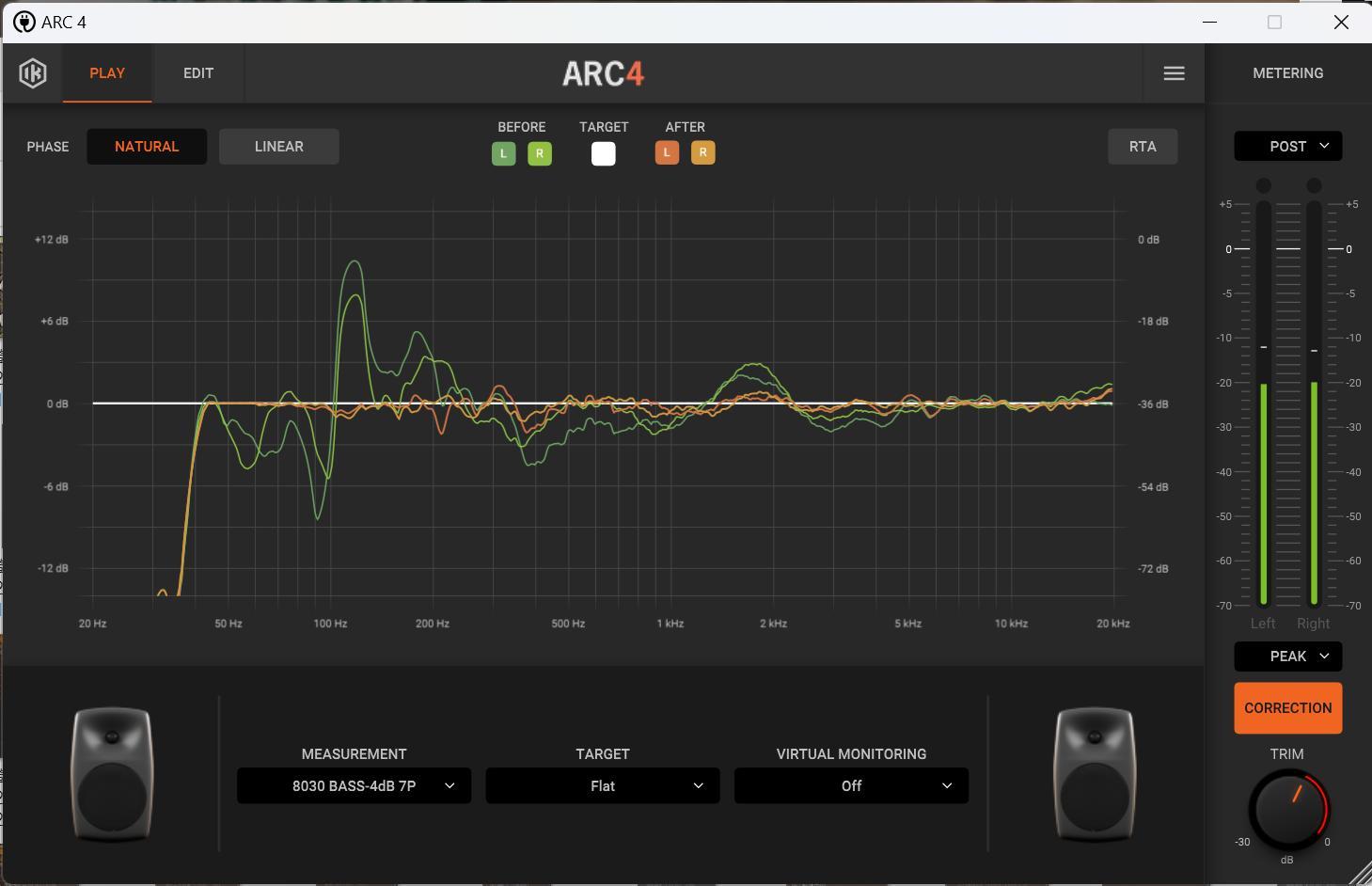
Task: Toggle the After L curve
Action: [x=667, y=152]
